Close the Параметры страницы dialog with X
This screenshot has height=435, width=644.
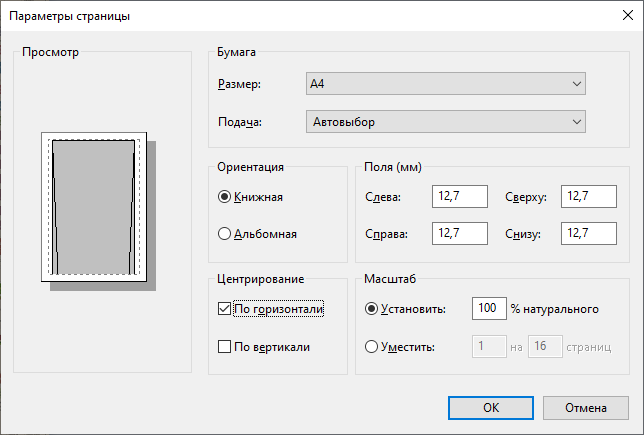[628, 16]
